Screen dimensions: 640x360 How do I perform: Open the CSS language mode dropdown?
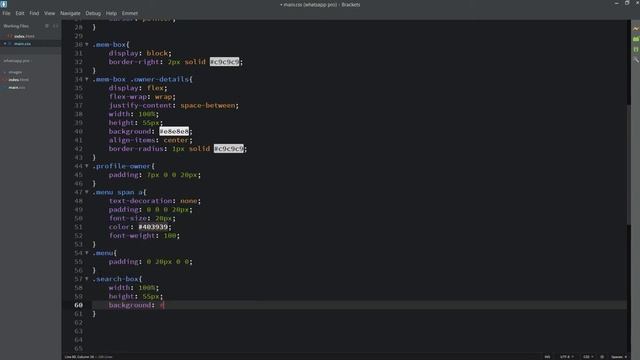[x=588, y=357]
